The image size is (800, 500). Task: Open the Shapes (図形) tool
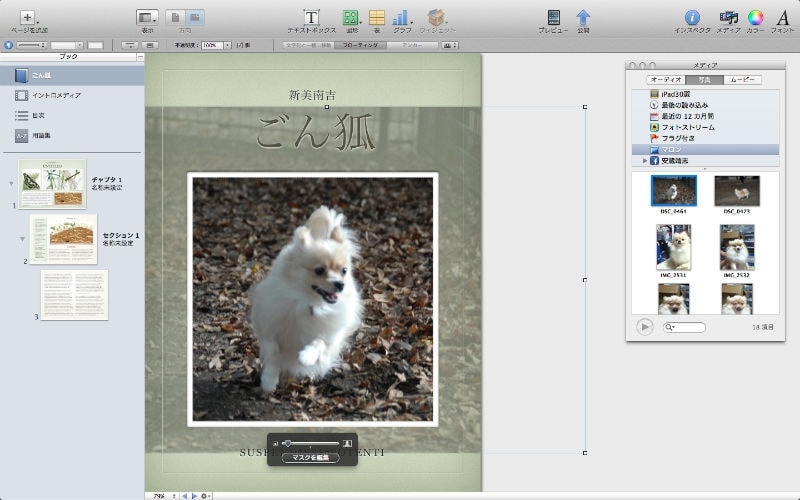(351, 17)
